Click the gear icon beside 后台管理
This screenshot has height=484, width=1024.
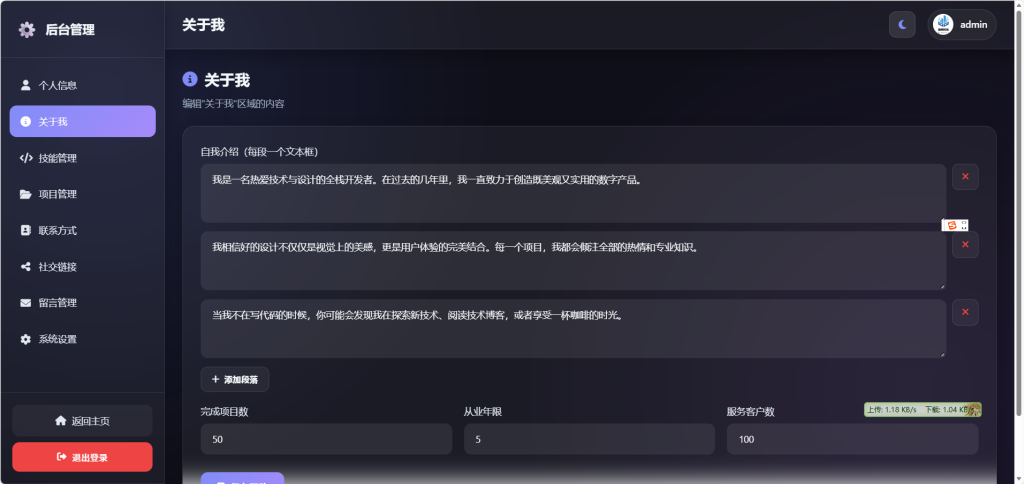pos(27,29)
